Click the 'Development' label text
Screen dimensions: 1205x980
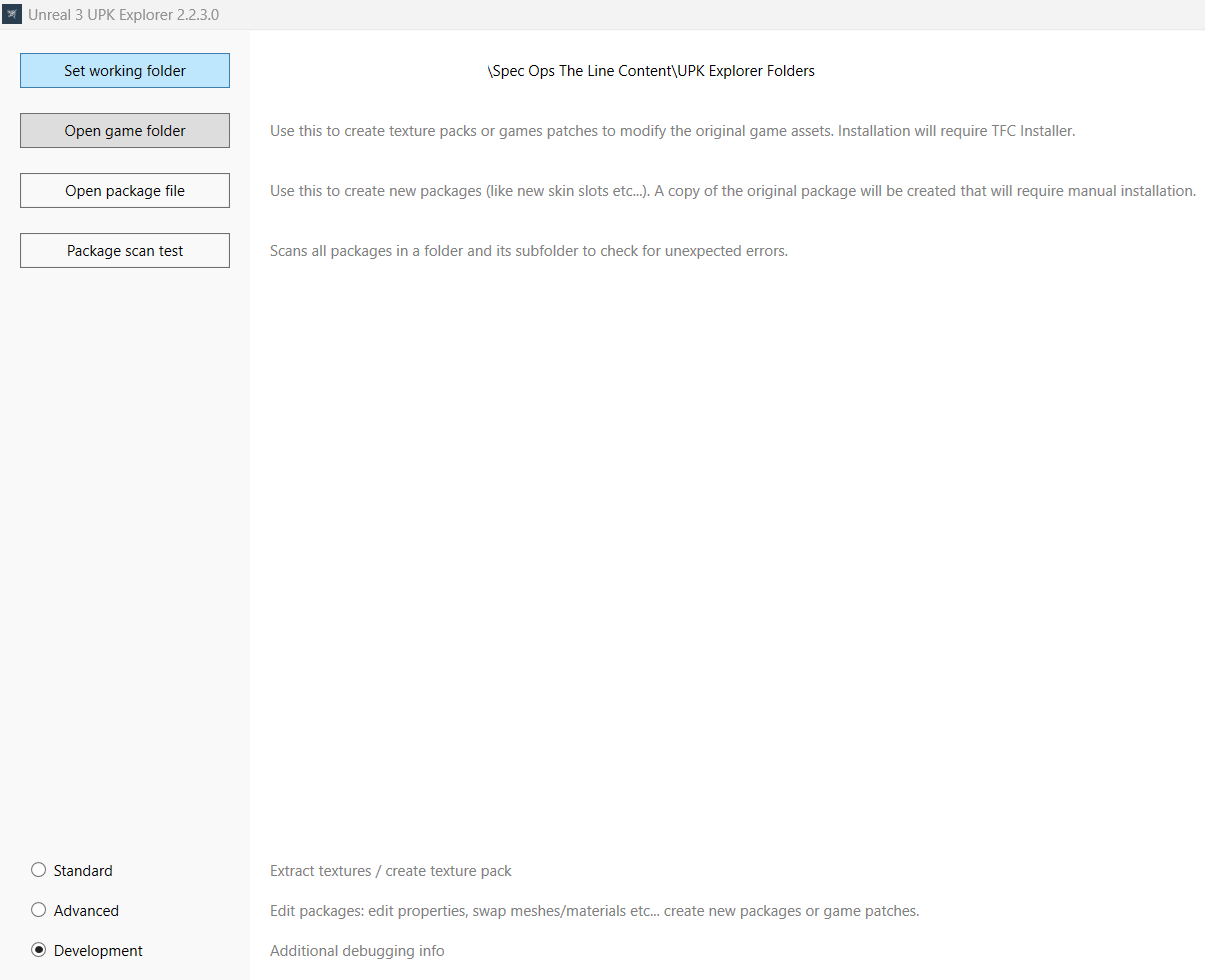(x=98, y=951)
